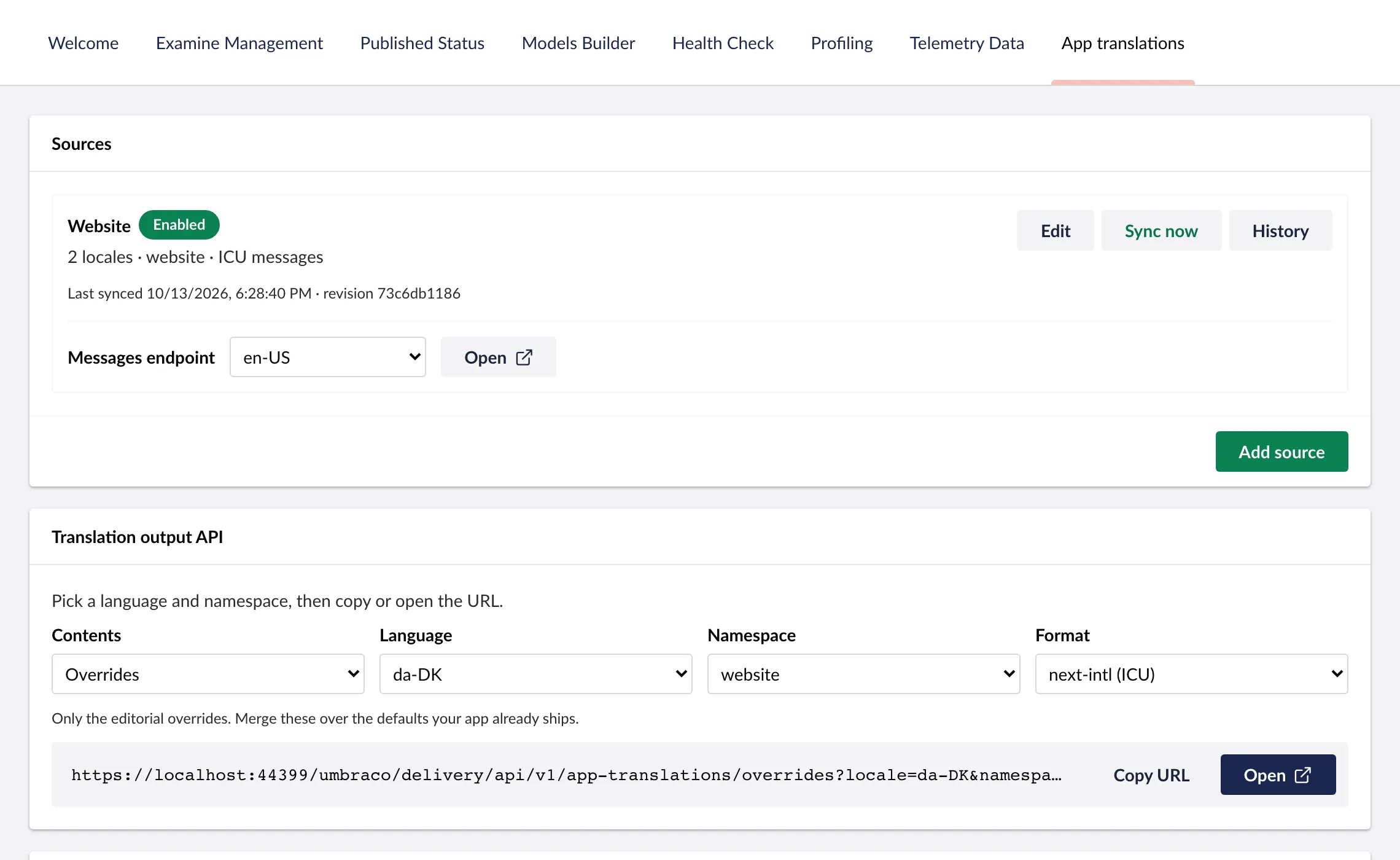
Task: Click the Enabled status badge
Action: click(179, 225)
